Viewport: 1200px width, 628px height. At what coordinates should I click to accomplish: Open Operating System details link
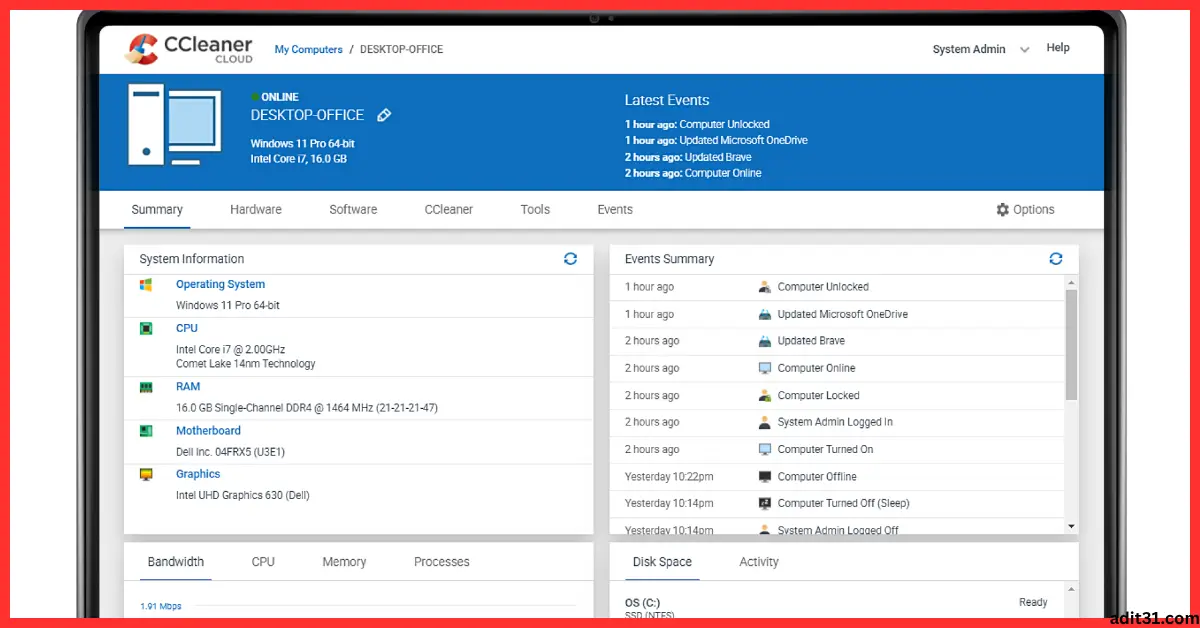(220, 285)
